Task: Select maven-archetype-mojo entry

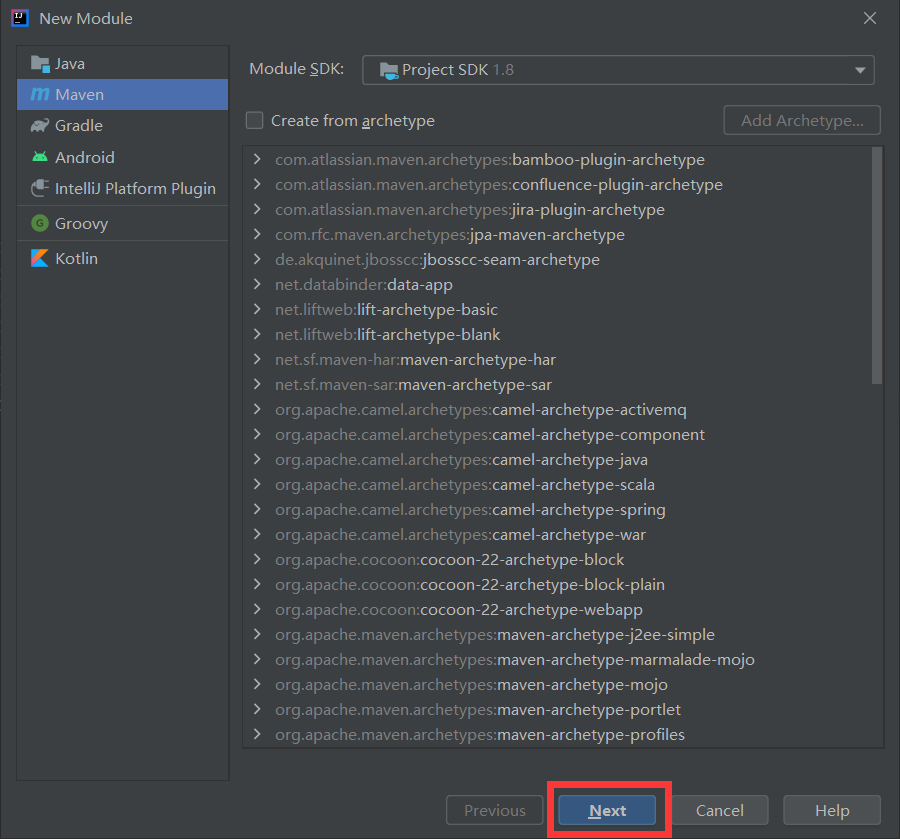Action: (x=471, y=684)
